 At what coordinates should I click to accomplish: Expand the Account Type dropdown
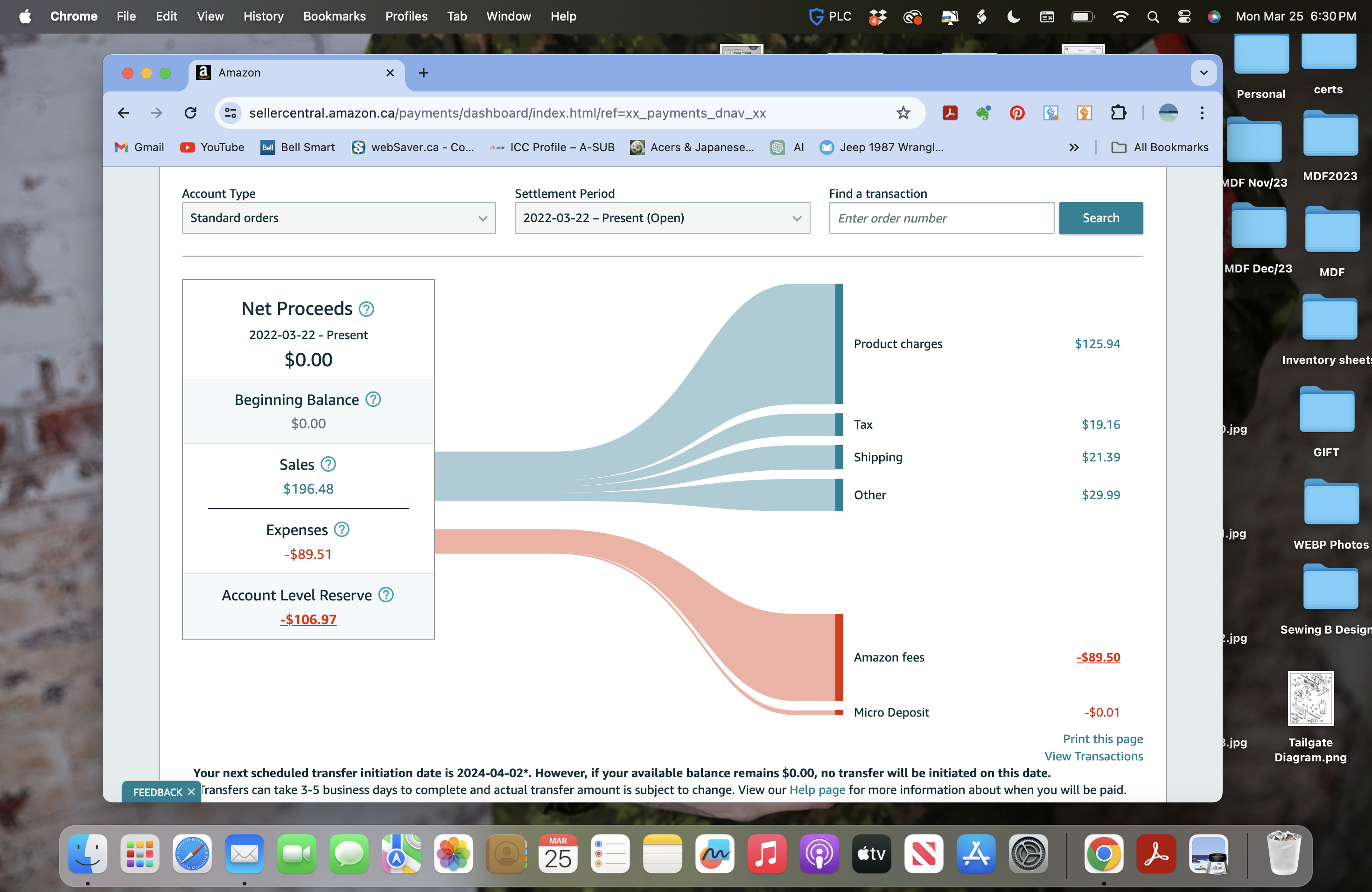click(x=338, y=218)
